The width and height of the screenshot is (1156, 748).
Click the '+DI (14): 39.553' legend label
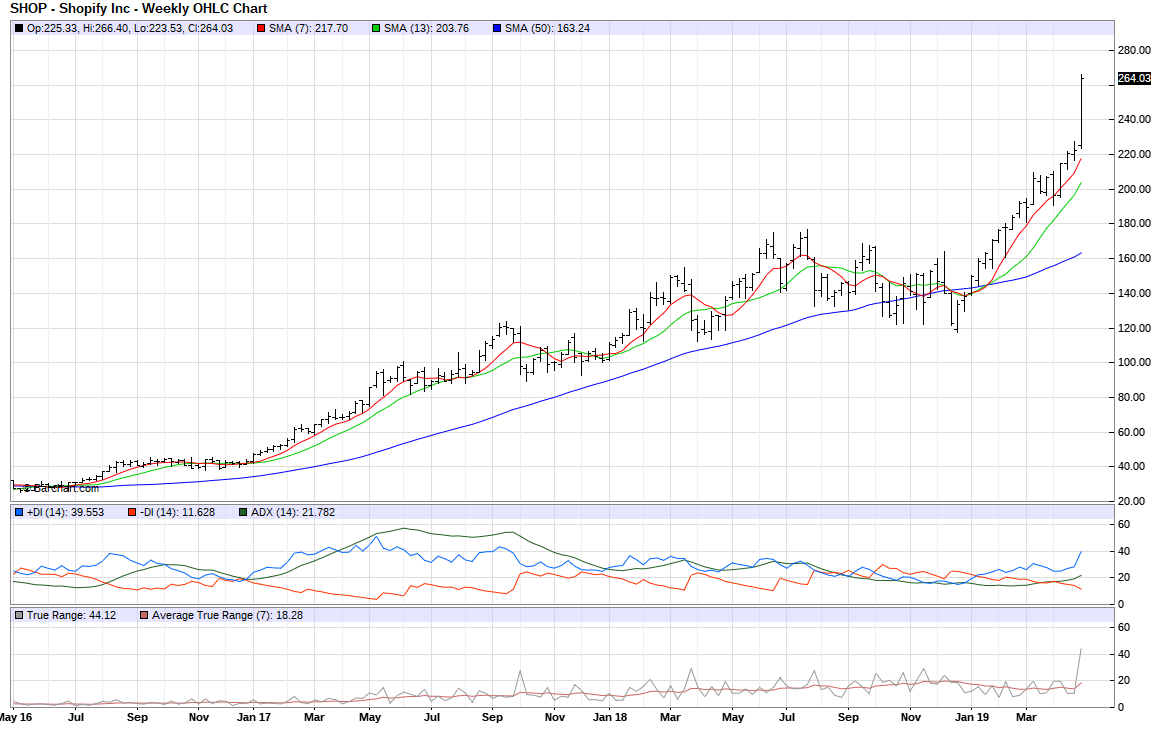click(x=66, y=512)
